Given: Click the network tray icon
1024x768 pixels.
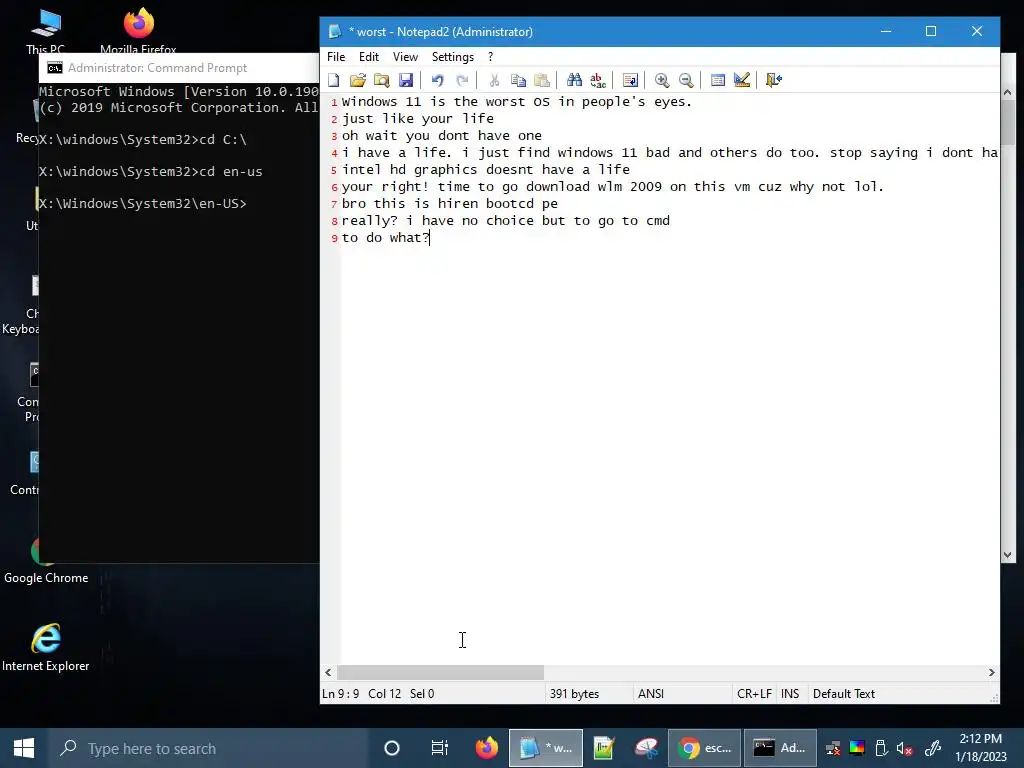Looking at the screenshot, I should click(x=833, y=748).
